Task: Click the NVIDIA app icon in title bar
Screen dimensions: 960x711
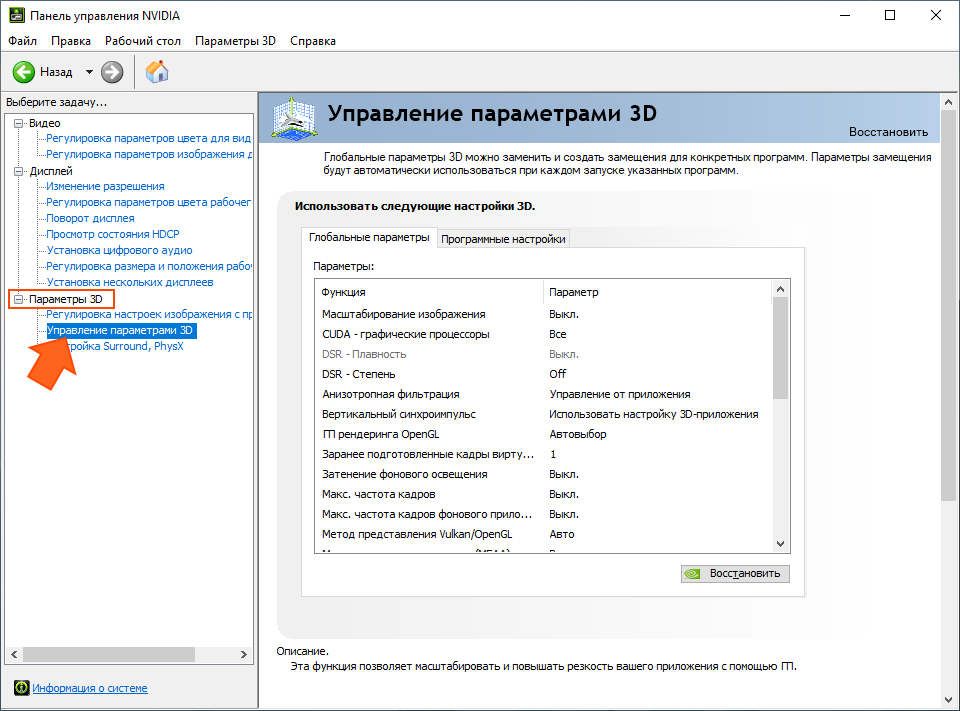Action: pyautogui.click(x=17, y=15)
